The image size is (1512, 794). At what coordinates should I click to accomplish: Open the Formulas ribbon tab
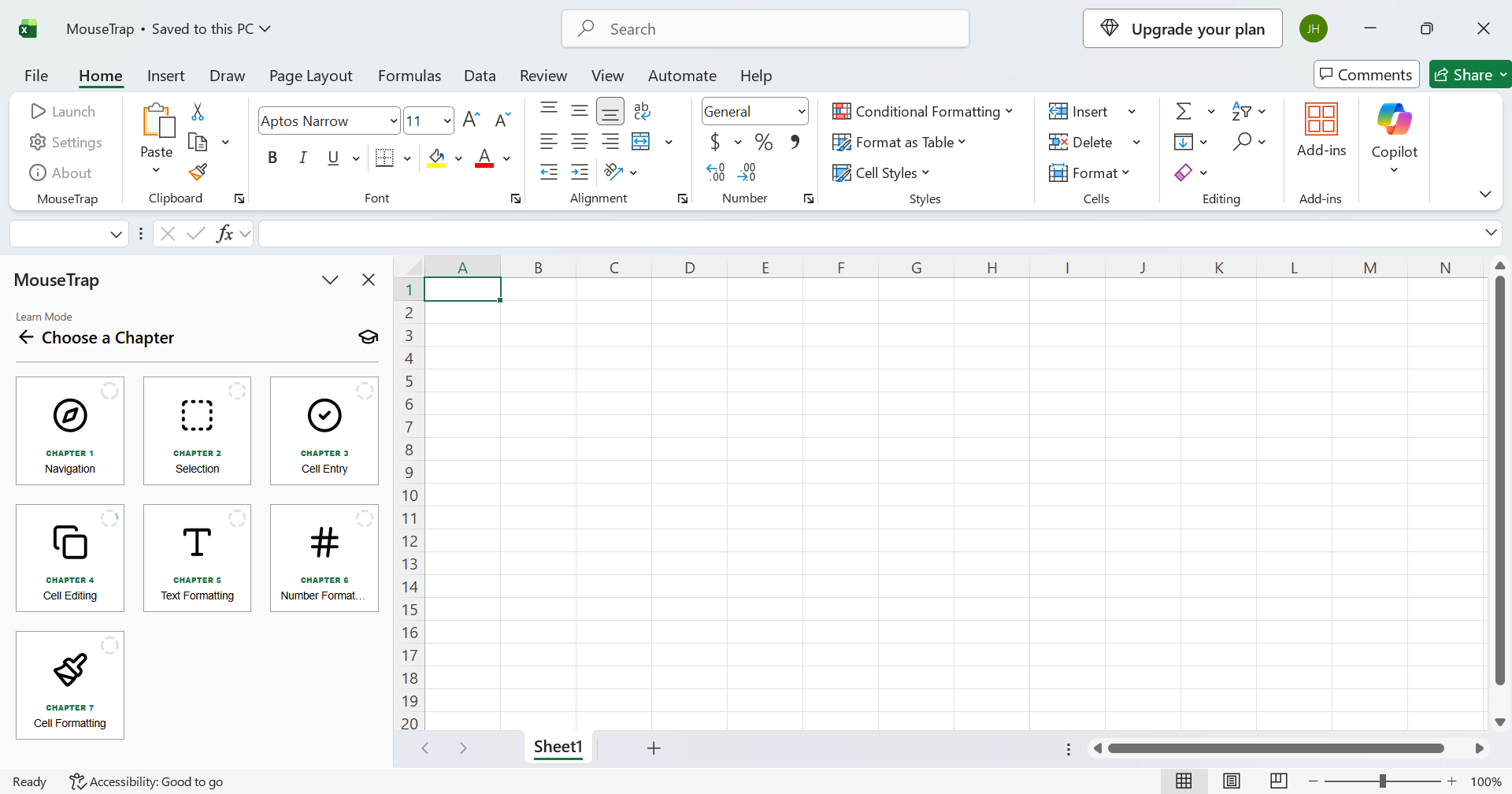tap(409, 76)
